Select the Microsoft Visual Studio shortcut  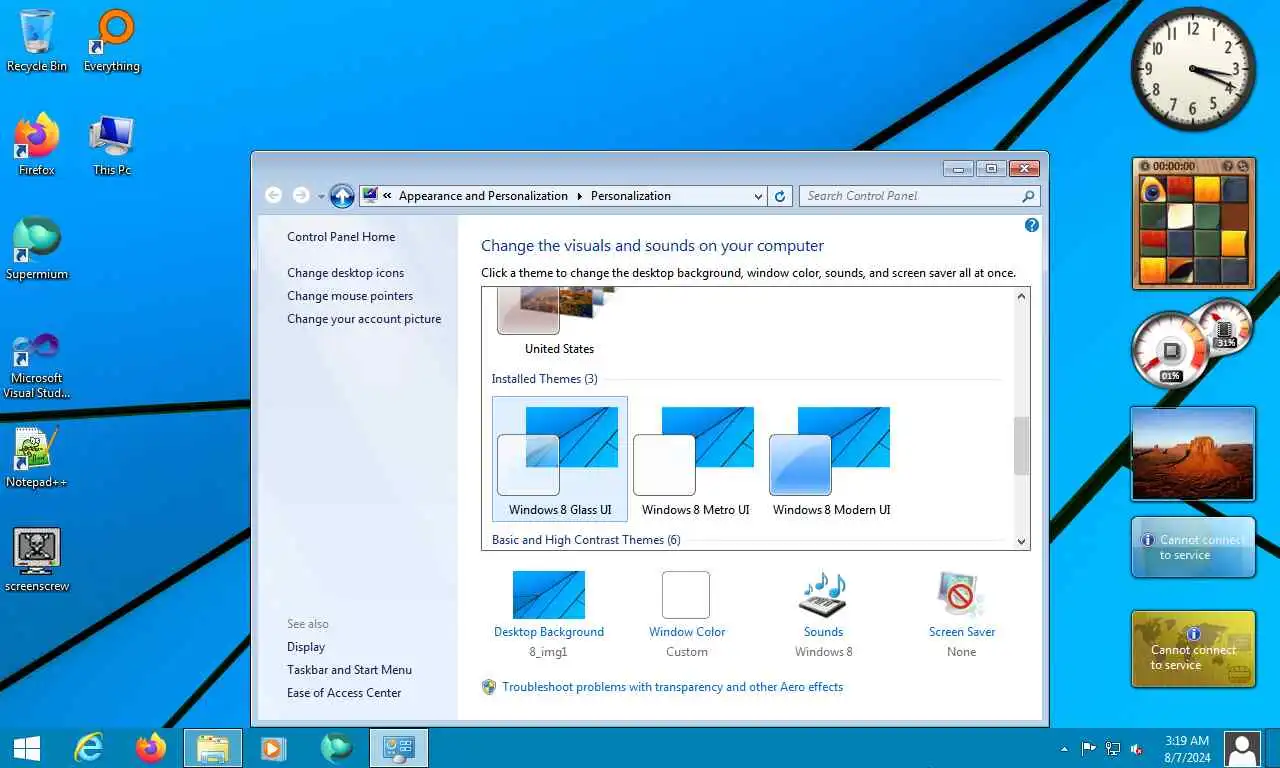click(37, 366)
